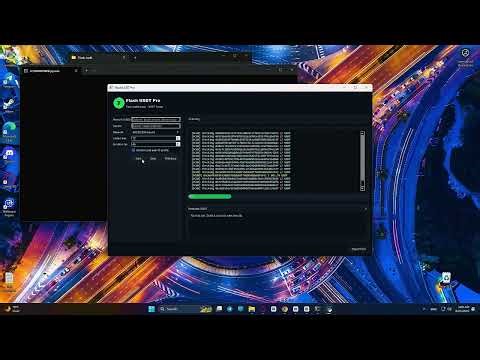Show hidden system tray icons
Image resolution: width=480 pixels, height=360 pixels.
(424, 309)
